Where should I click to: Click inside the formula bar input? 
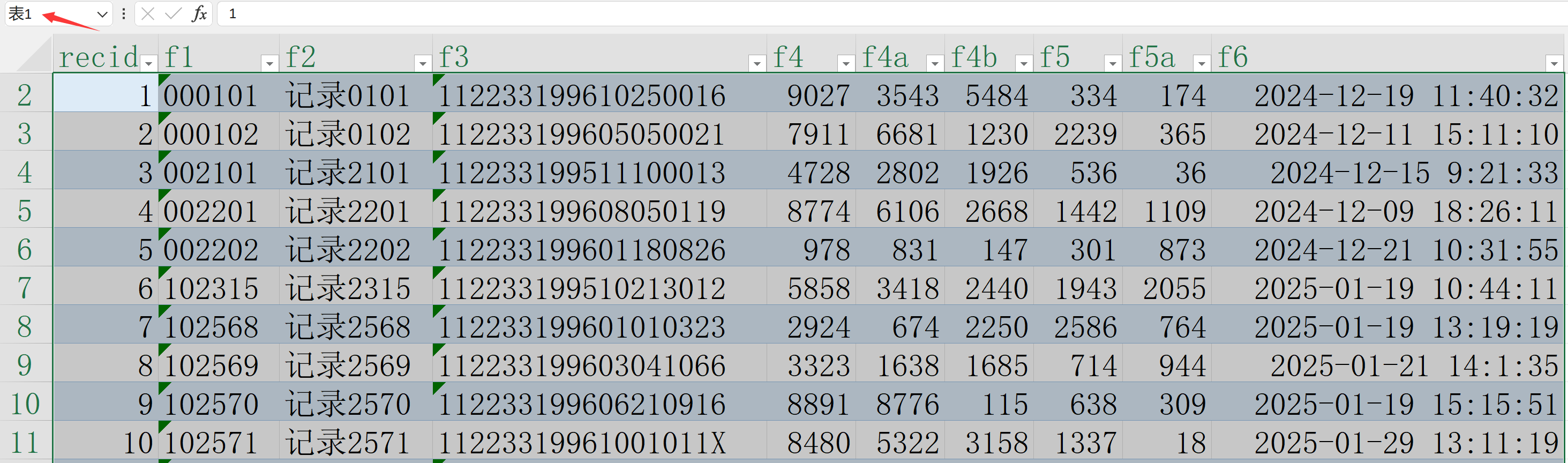[x=852, y=13]
